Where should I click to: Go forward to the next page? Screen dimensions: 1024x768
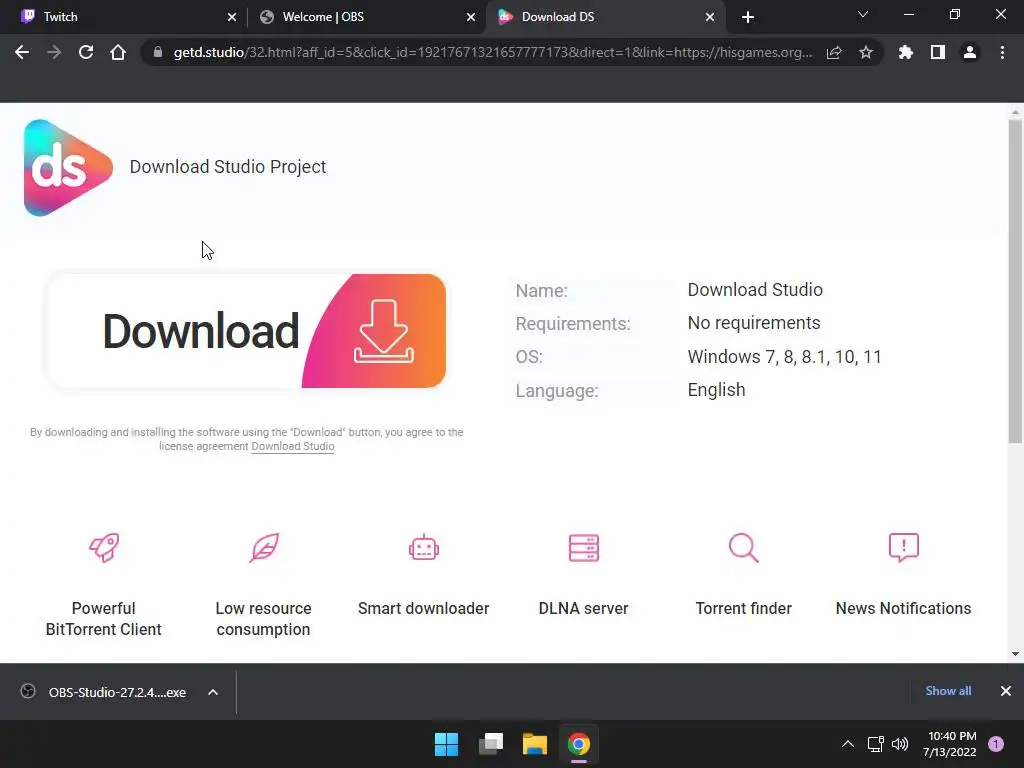[x=54, y=52]
